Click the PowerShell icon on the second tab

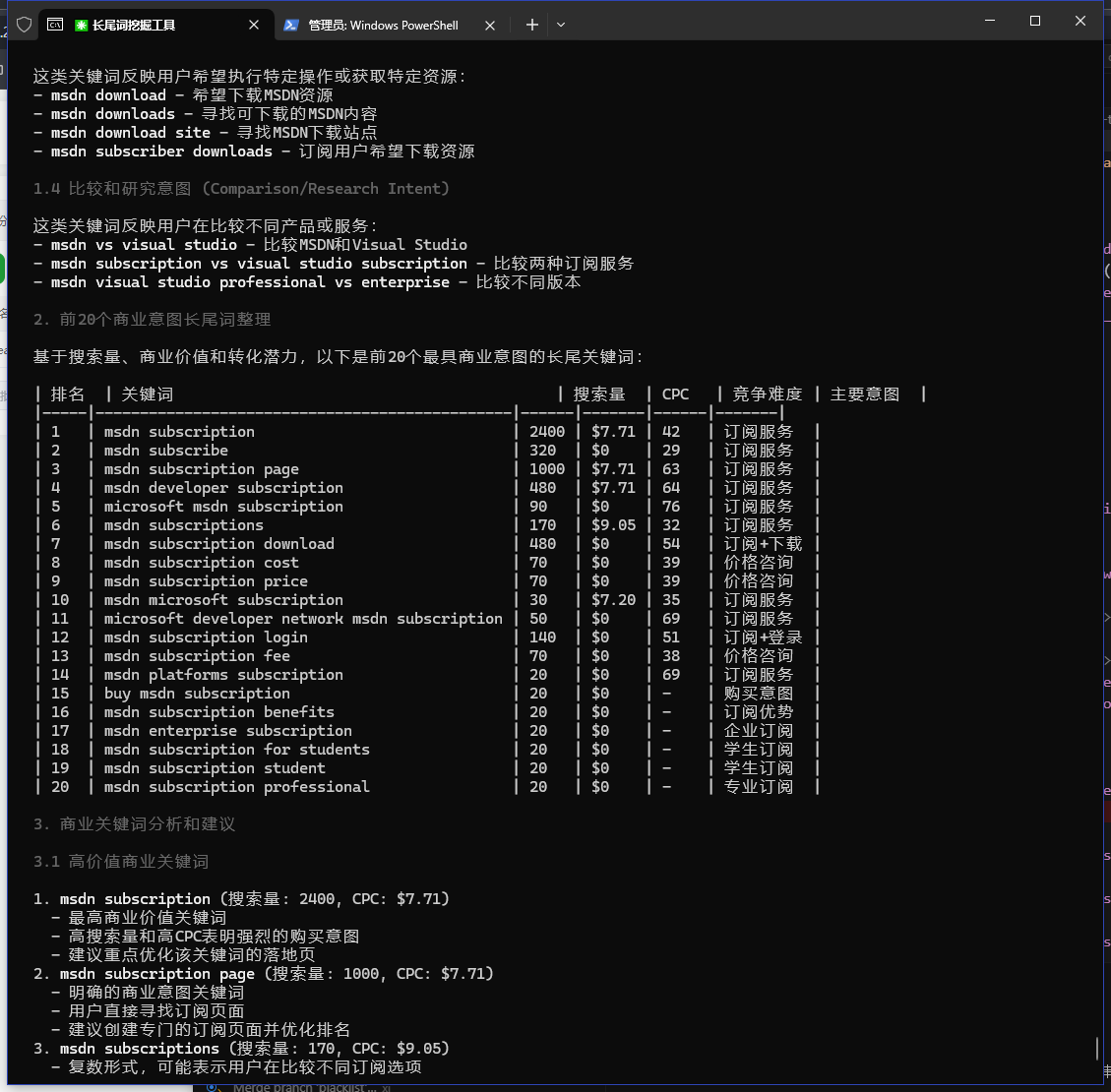tap(290, 25)
